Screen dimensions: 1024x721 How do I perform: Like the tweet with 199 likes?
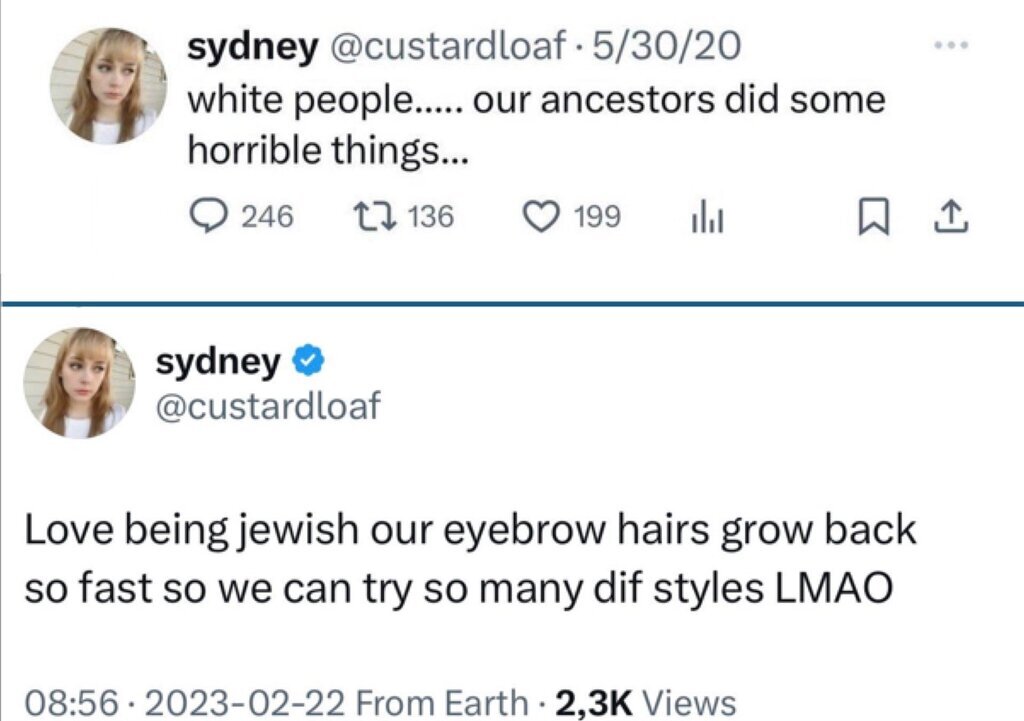coord(541,215)
